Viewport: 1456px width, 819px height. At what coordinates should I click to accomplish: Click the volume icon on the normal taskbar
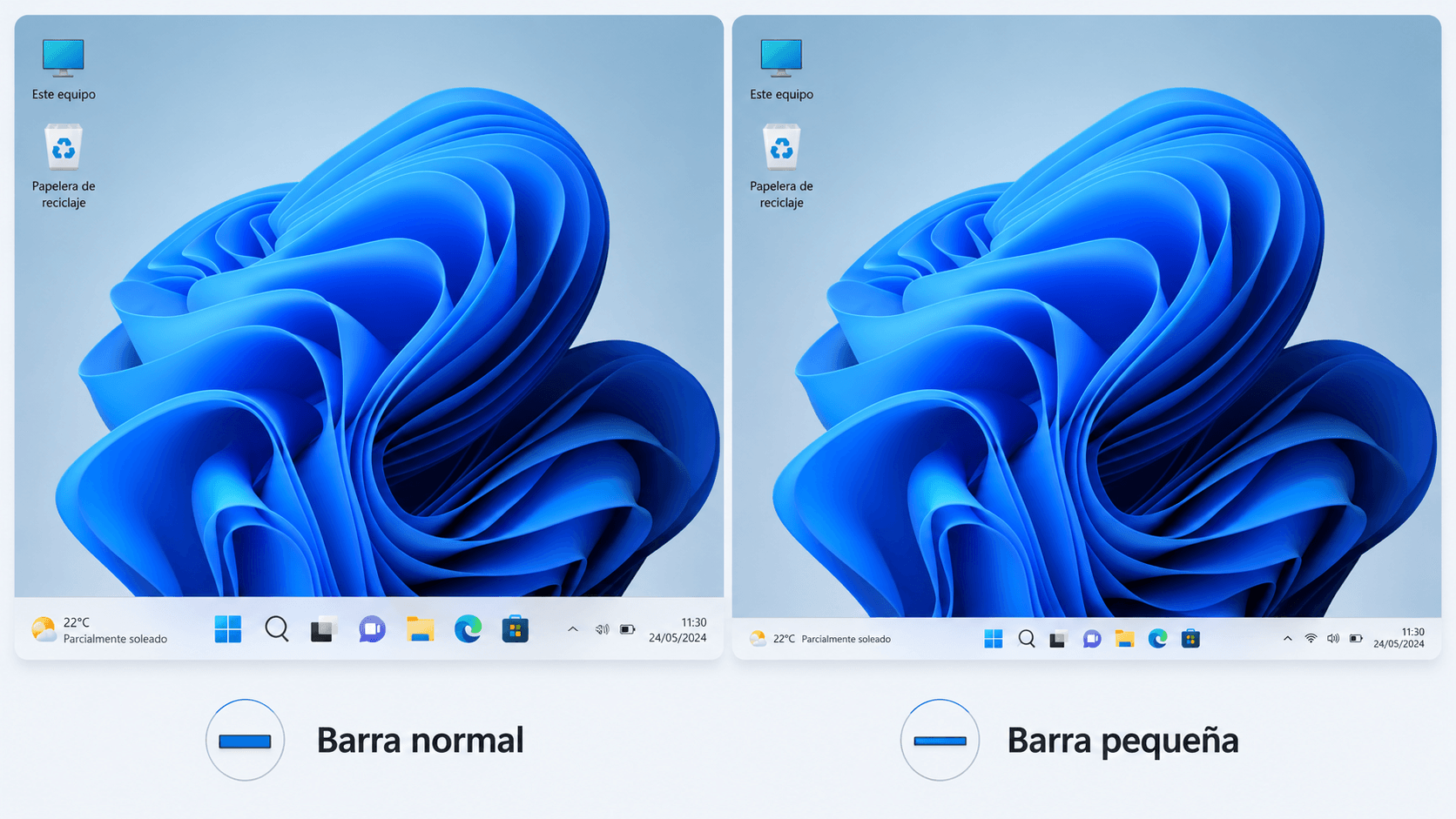click(x=602, y=629)
